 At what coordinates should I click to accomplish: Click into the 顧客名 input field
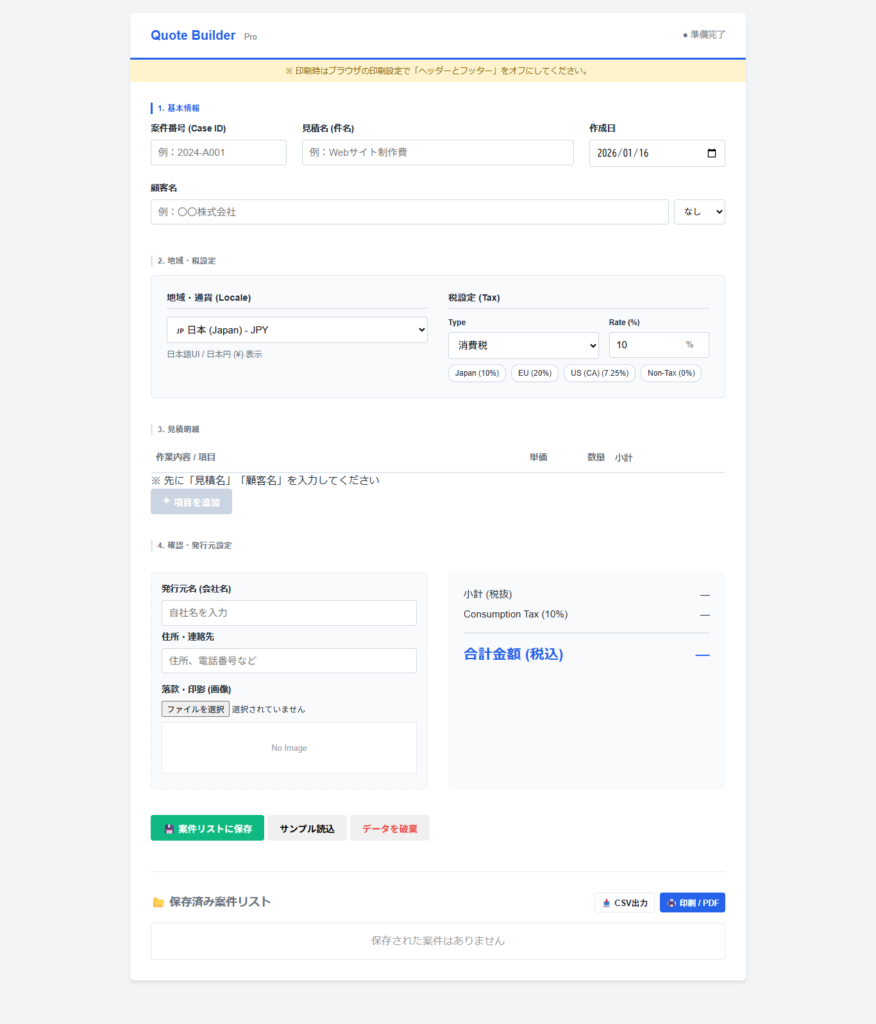pyautogui.click(x=409, y=212)
